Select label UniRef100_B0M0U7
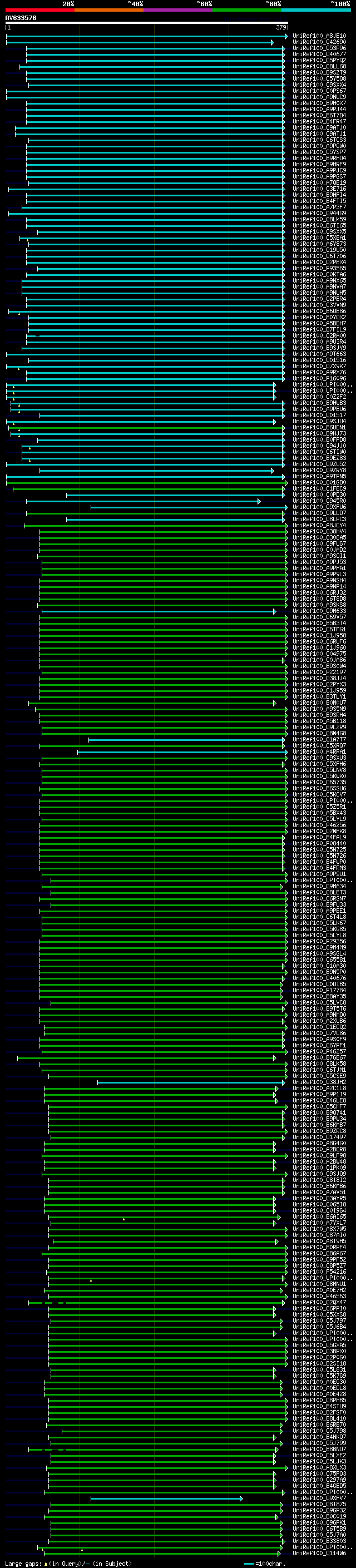 click(319, 703)
